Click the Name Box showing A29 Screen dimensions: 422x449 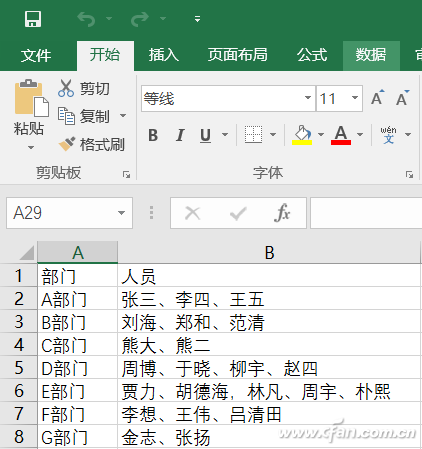point(62,213)
